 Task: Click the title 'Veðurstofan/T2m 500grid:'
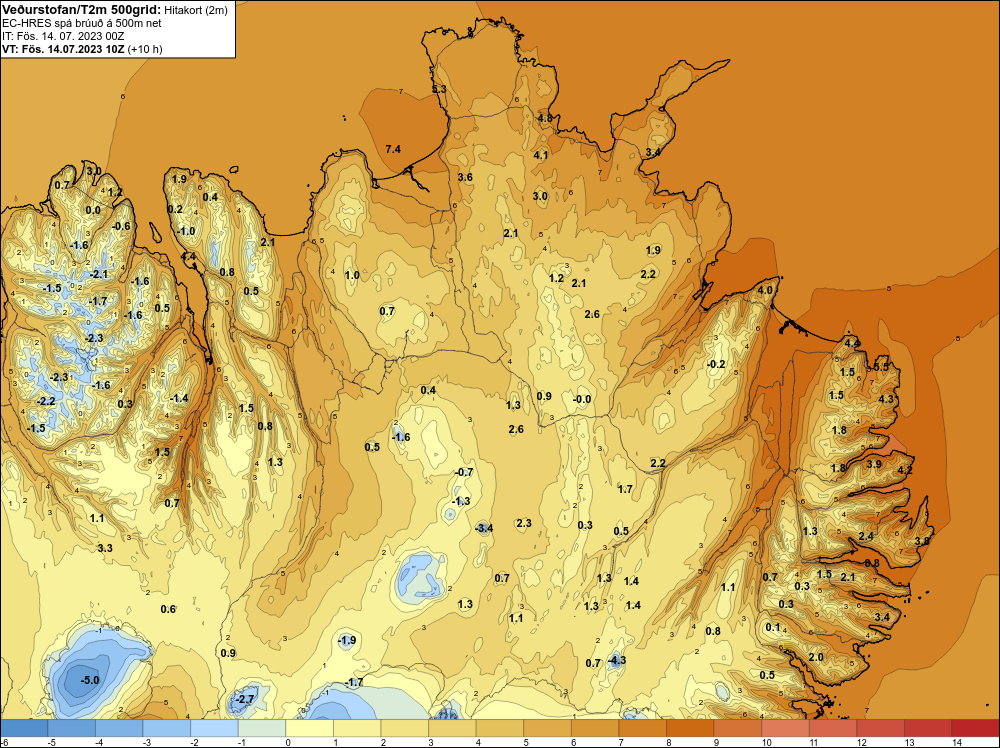click(82, 10)
